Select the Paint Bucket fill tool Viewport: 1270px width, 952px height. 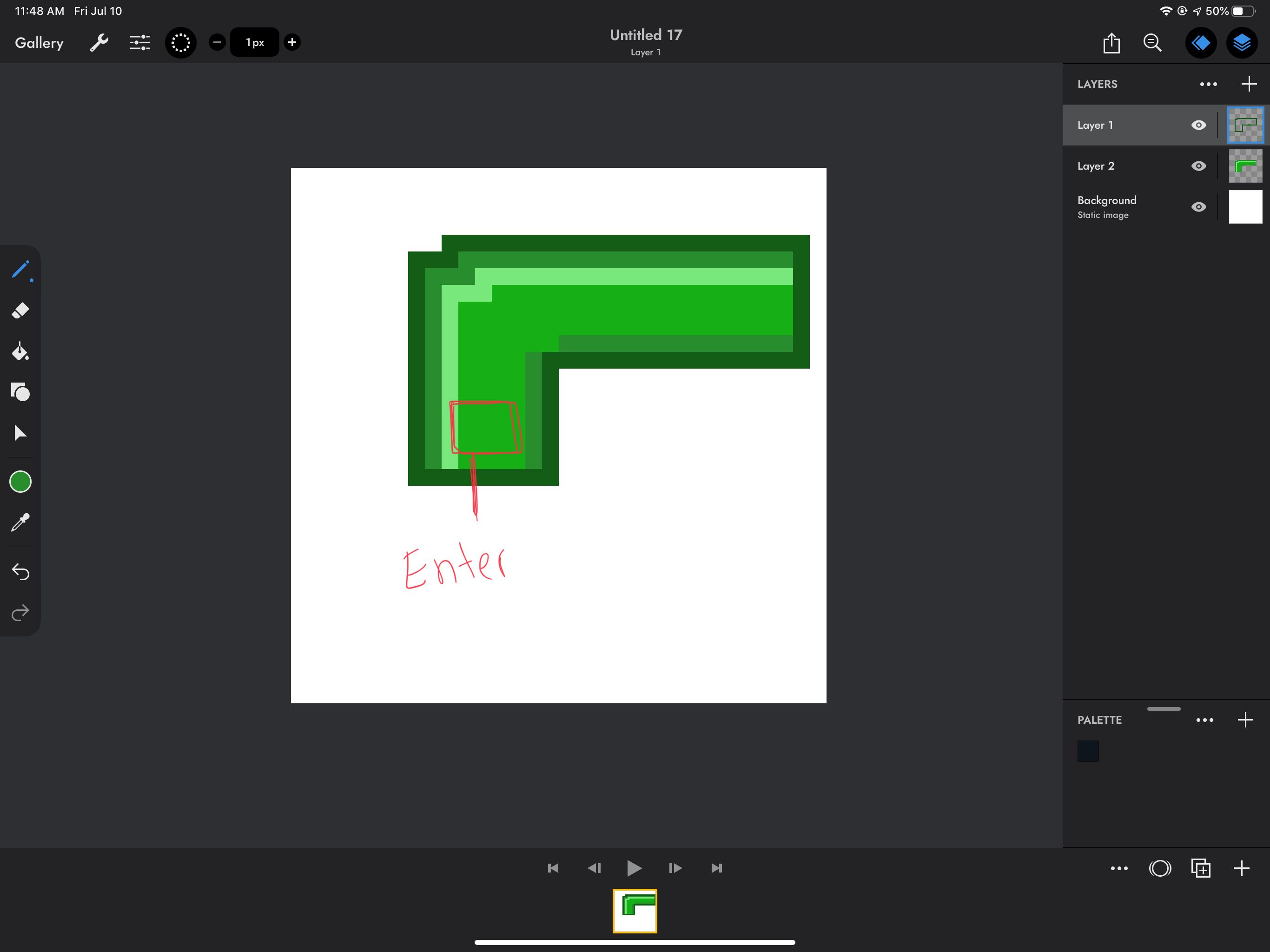[x=20, y=351]
